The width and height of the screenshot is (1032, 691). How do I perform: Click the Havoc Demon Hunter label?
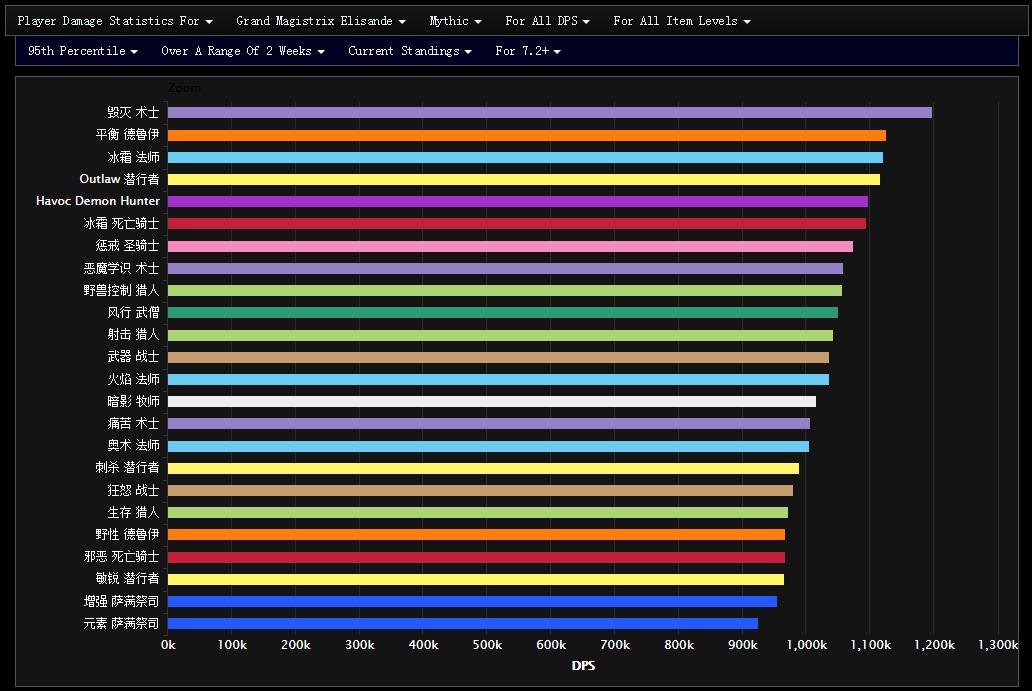[x=97, y=201]
